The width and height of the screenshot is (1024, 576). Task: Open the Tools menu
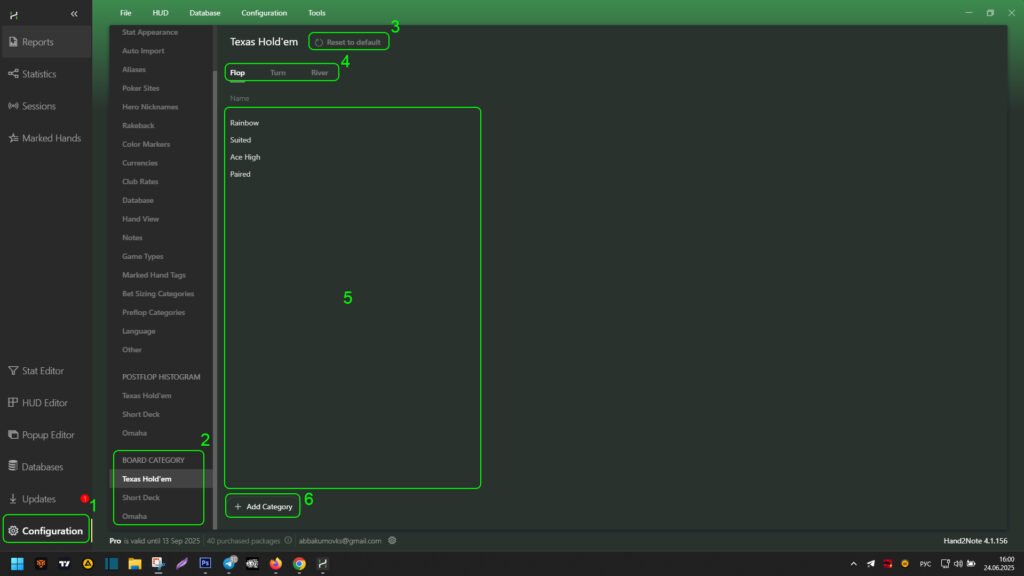316,13
